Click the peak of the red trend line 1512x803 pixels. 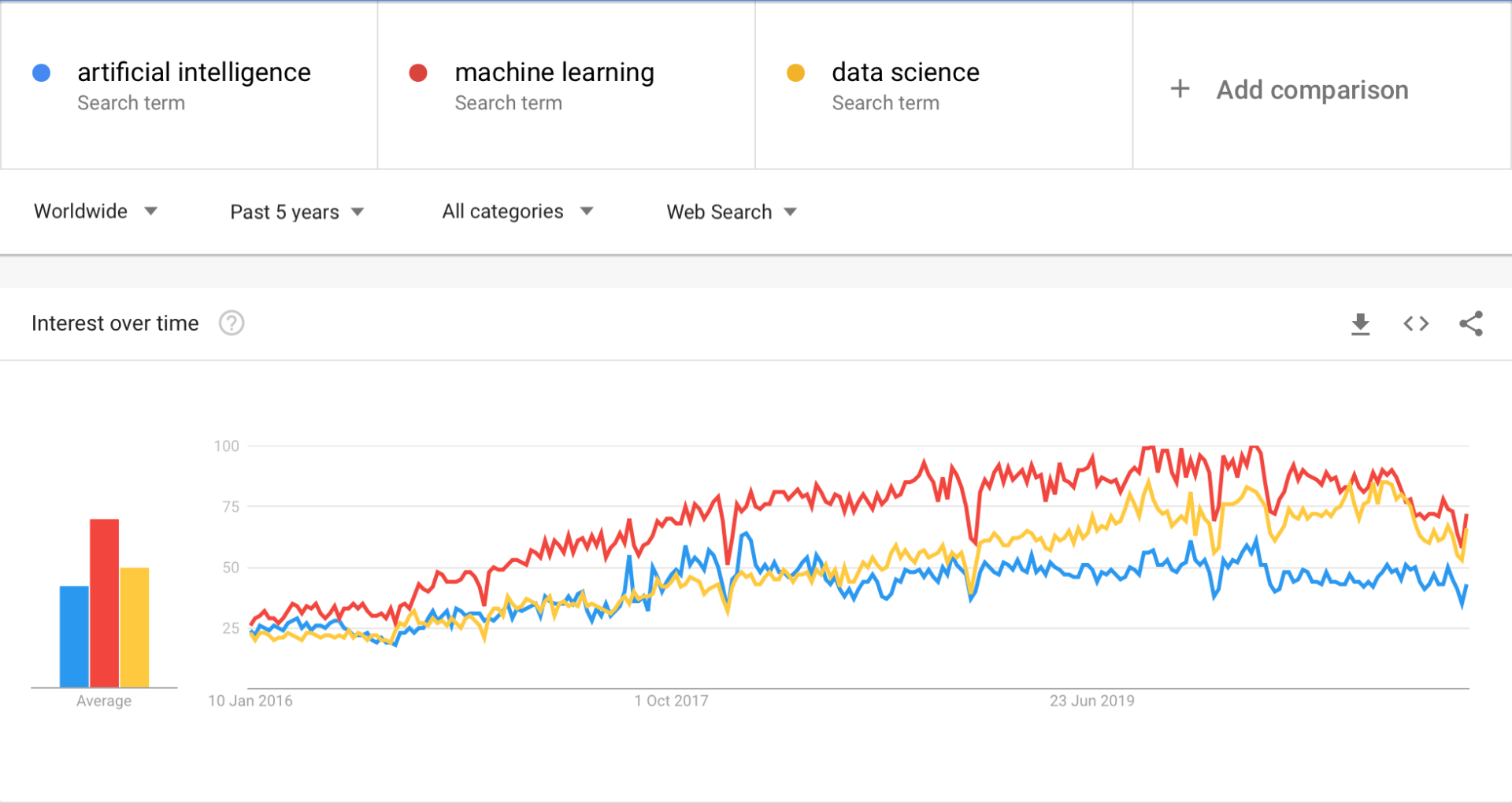[x=1147, y=446]
